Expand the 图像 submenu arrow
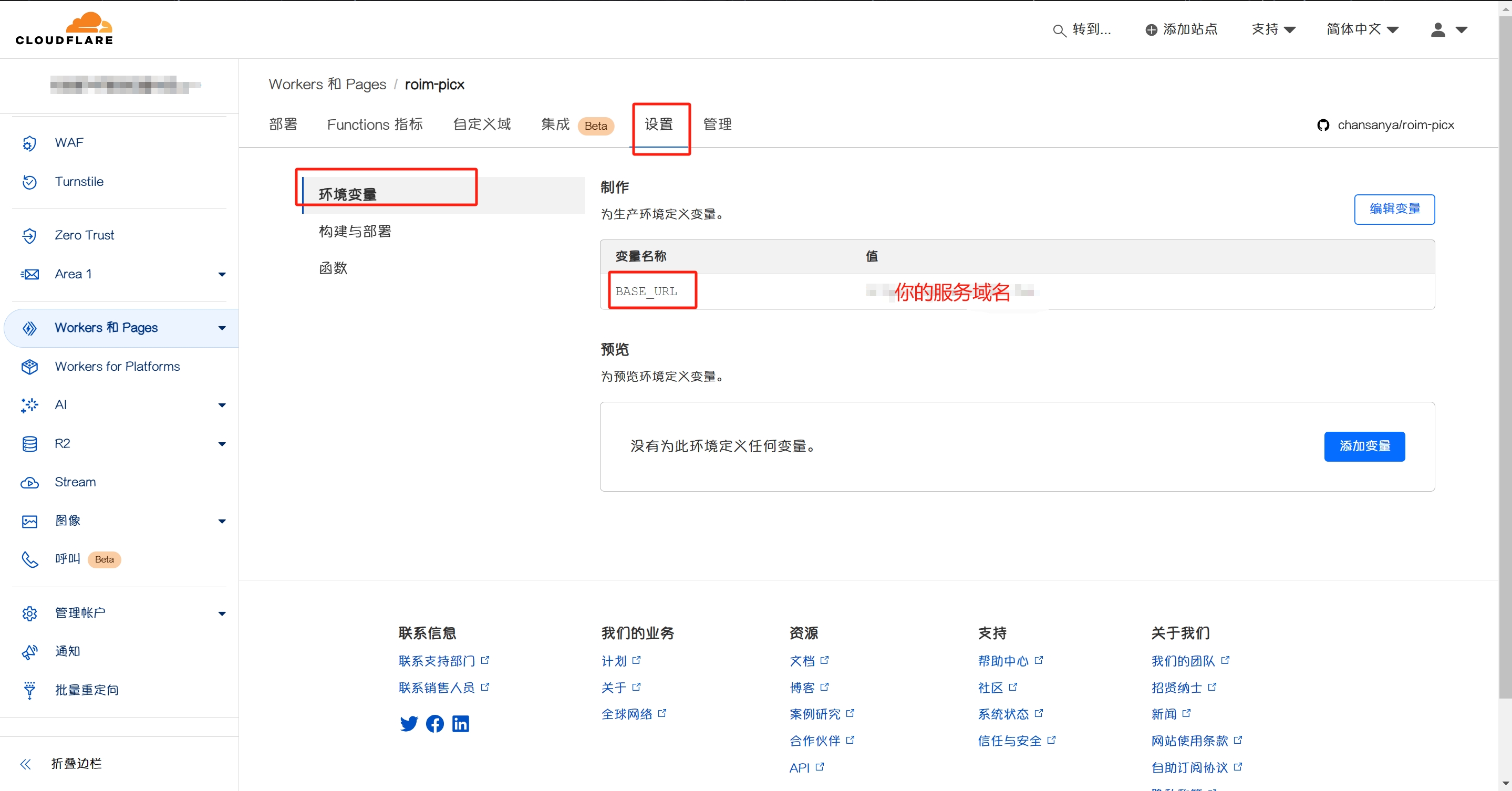The image size is (1512, 791). click(x=221, y=521)
